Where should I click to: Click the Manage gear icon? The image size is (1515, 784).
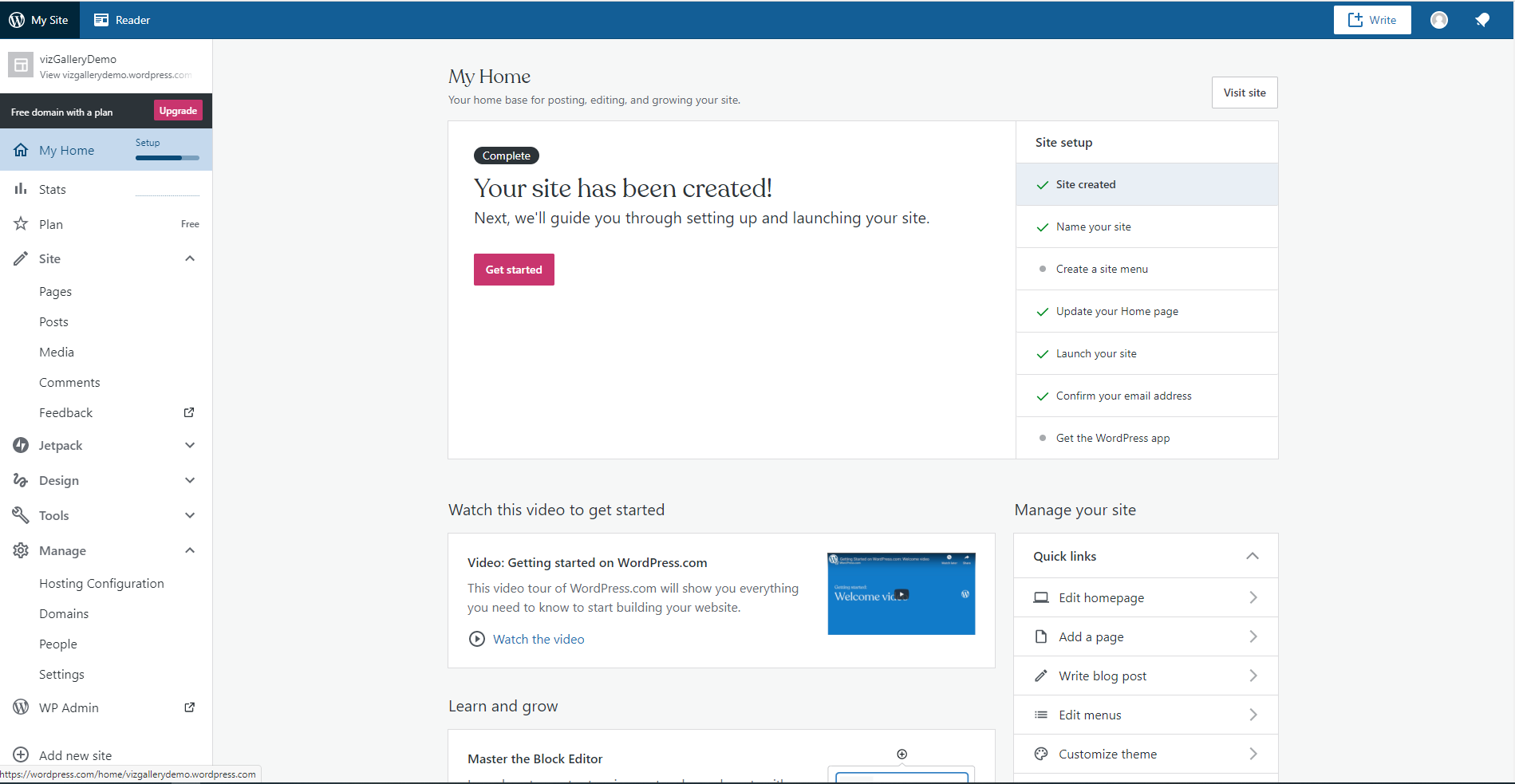(x=21, y=550)
